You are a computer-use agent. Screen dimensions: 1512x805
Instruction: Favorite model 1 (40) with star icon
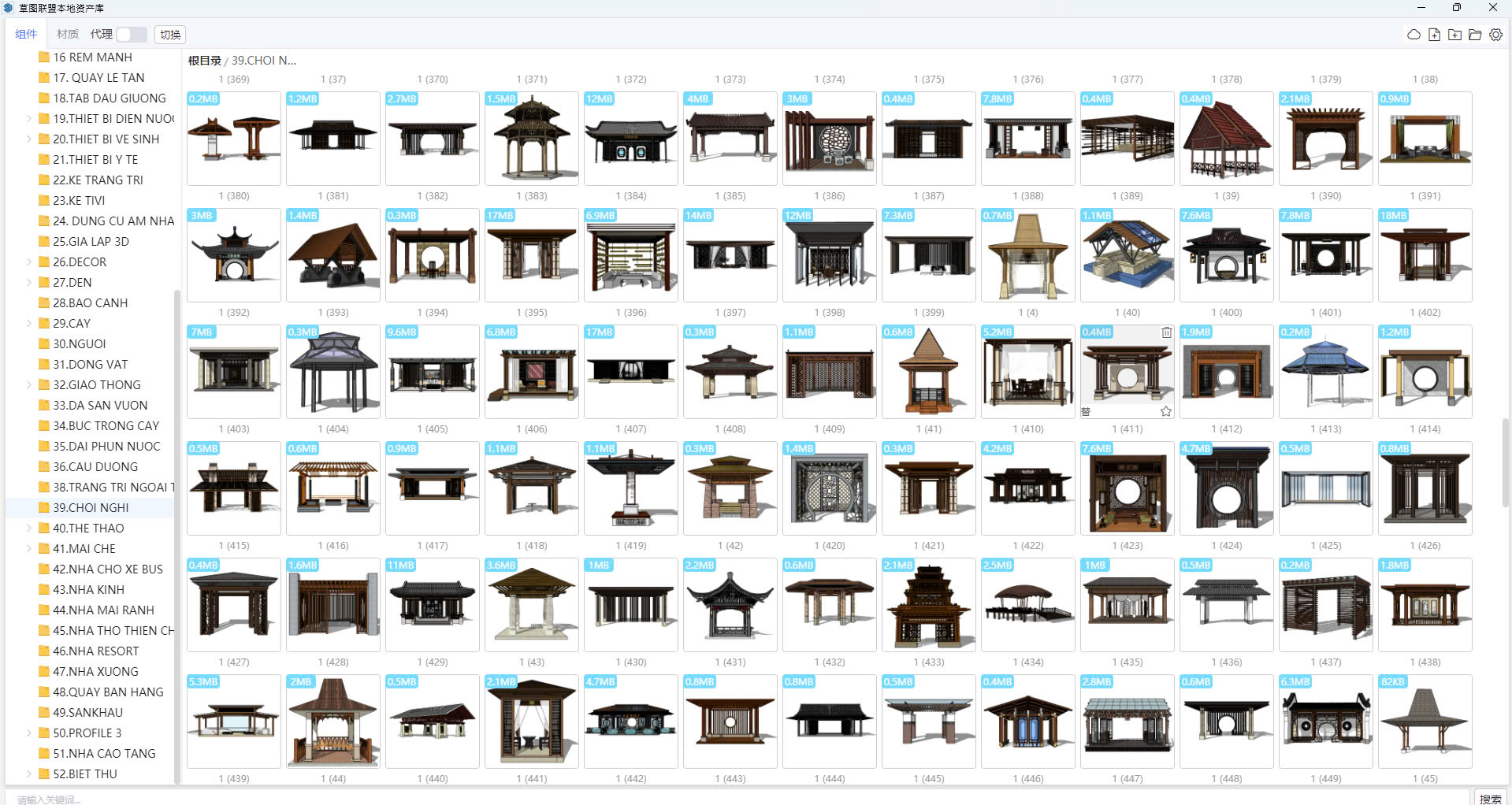click(1166, 411)
